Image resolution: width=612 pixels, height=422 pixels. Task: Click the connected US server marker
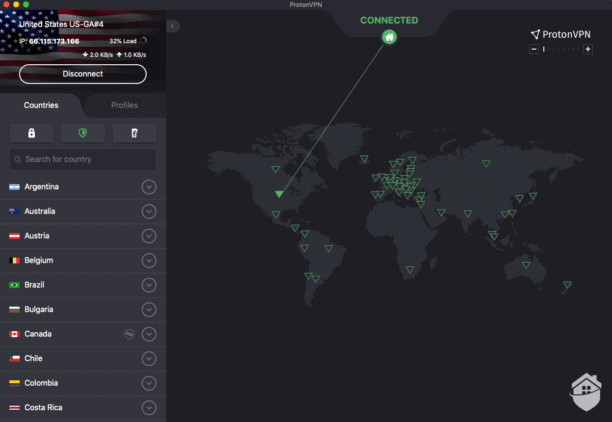point(279,194)
